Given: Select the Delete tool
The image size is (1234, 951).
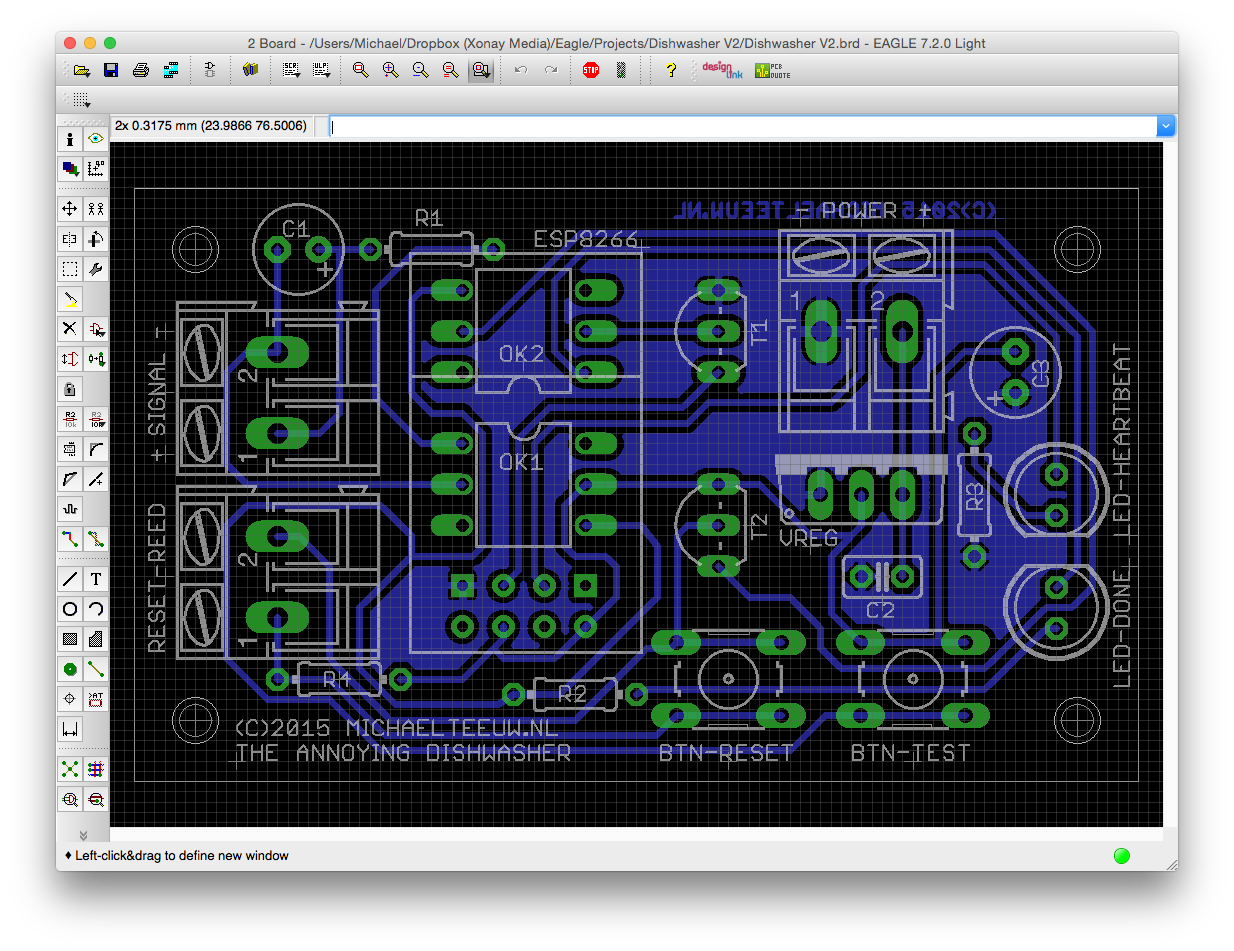Looking at the screenshot, I should pos(70,329).
